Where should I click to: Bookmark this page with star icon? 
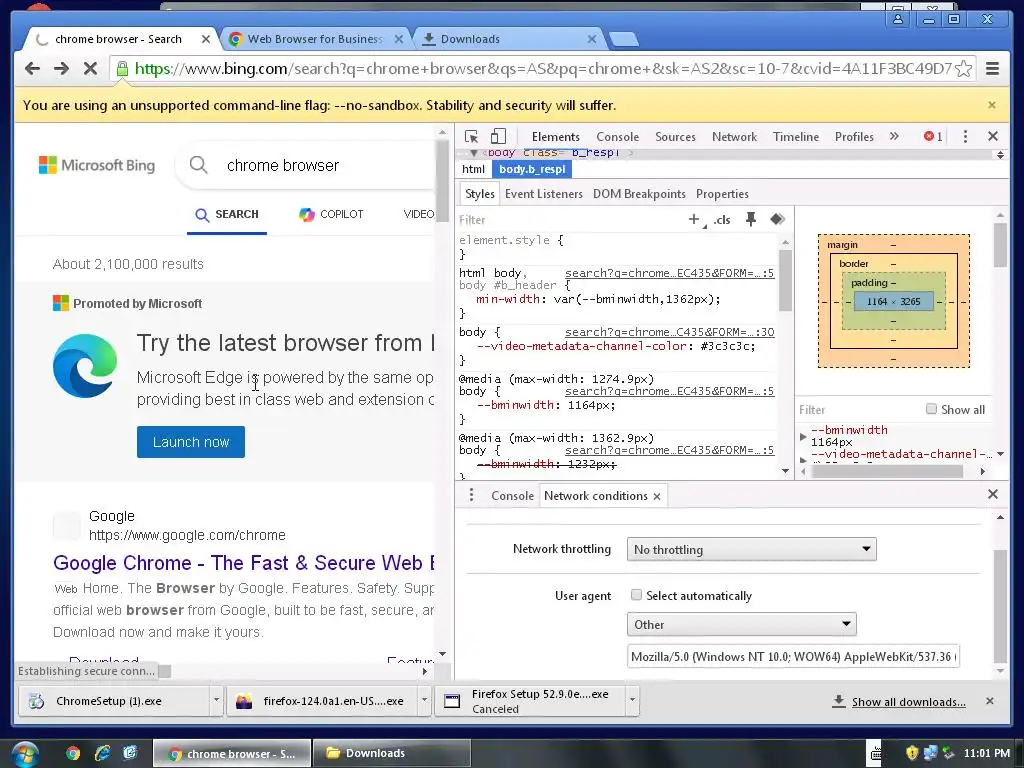963,69
